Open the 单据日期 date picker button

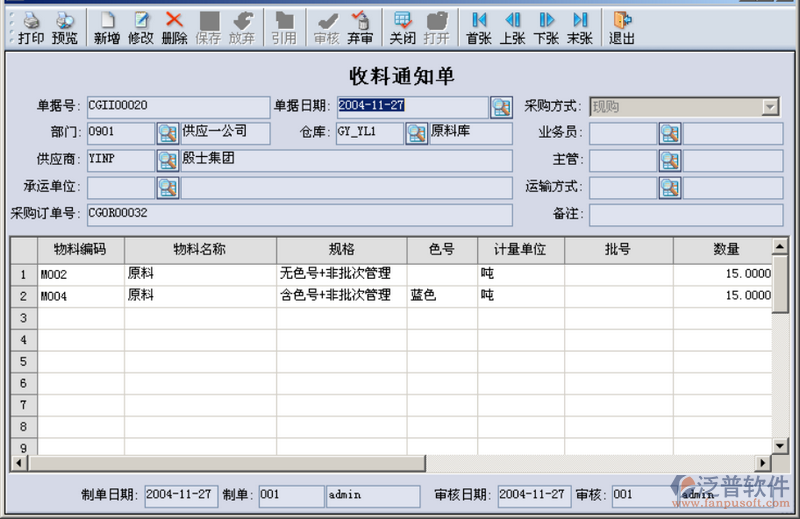[501, 107]
